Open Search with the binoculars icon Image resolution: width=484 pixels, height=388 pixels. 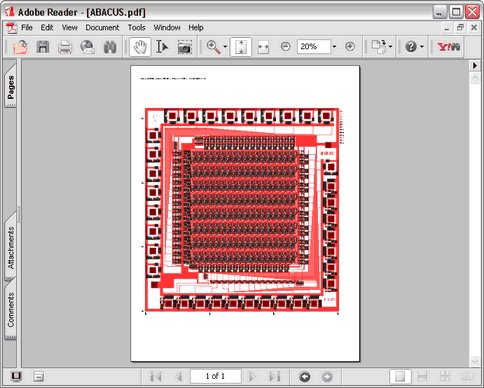(110, 47)
